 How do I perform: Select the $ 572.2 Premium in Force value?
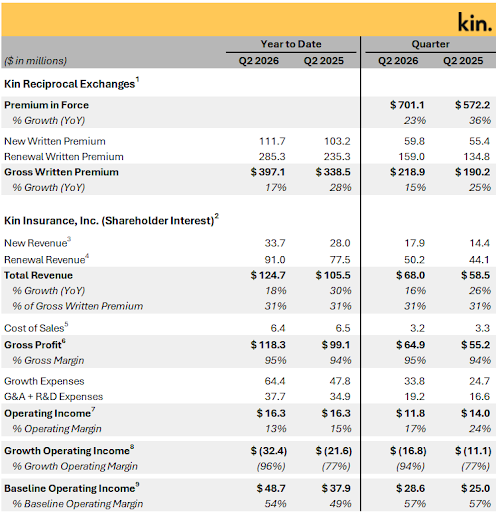pyautogui.click(x=472, y=105)
